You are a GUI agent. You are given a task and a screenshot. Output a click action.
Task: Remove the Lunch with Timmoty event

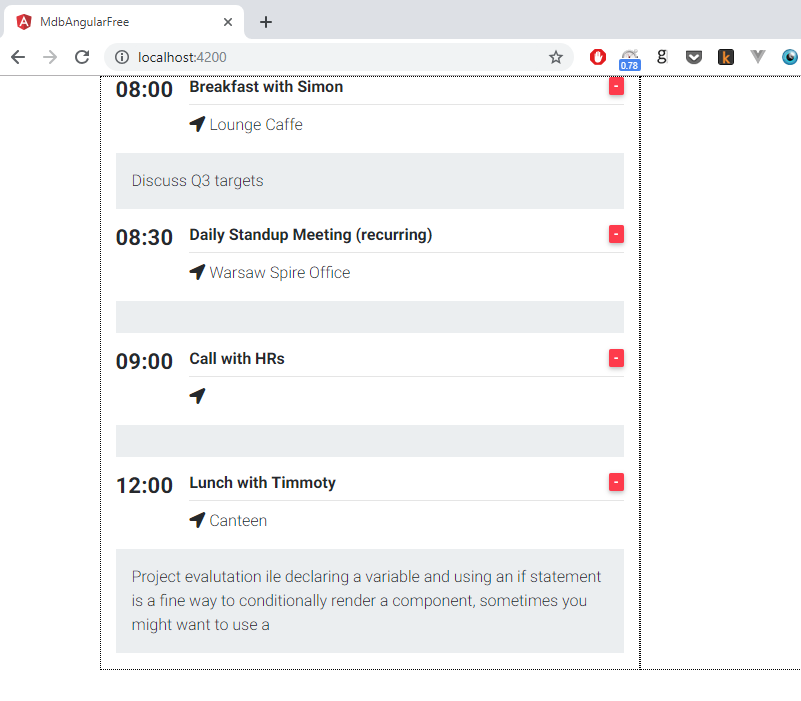click(x=616, y=482)
